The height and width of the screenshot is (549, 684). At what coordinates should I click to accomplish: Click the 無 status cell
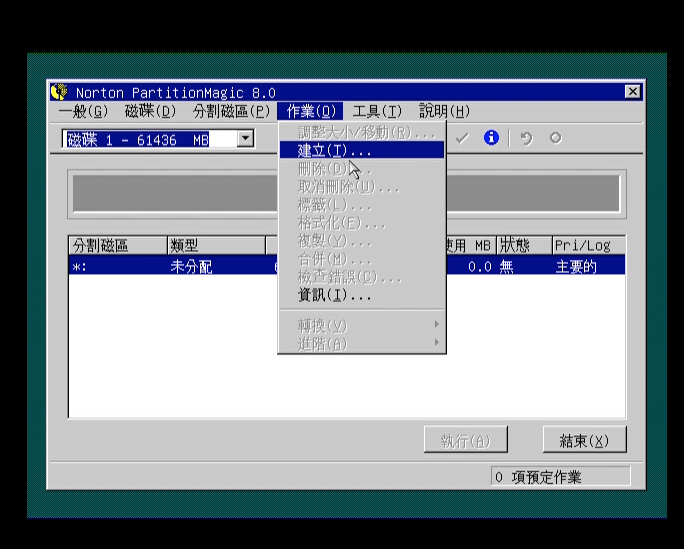tap(506, 266)
